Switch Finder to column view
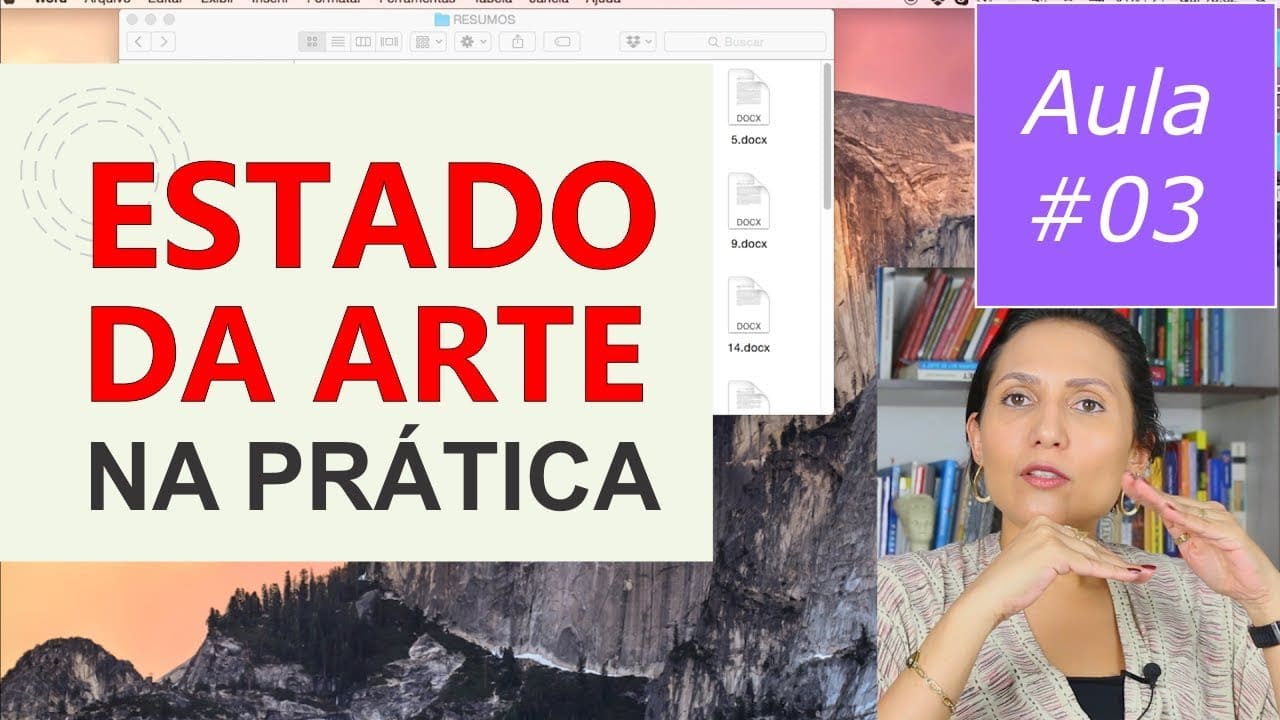The image size is (1280, 720). tap(363, 42)
